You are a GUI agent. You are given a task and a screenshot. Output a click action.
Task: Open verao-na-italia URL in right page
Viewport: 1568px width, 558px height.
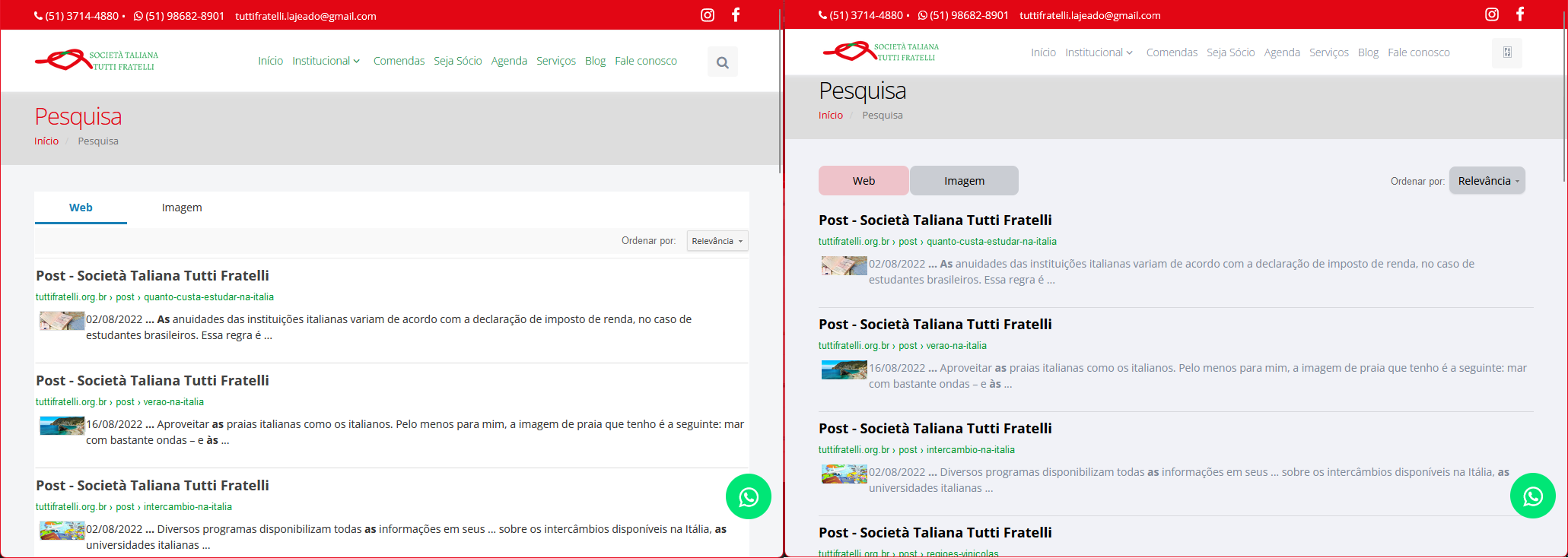tap(902, 346)
